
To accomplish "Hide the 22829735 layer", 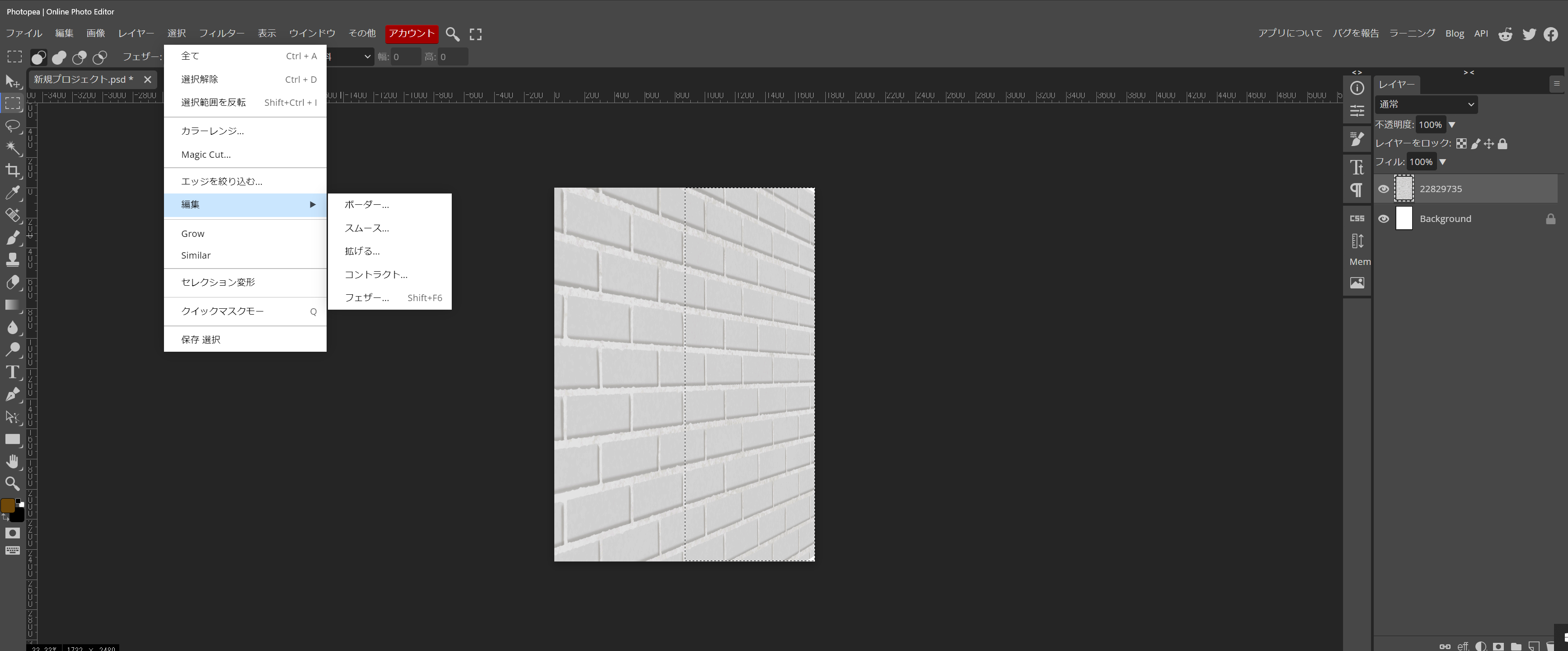I will point(1384,189).
